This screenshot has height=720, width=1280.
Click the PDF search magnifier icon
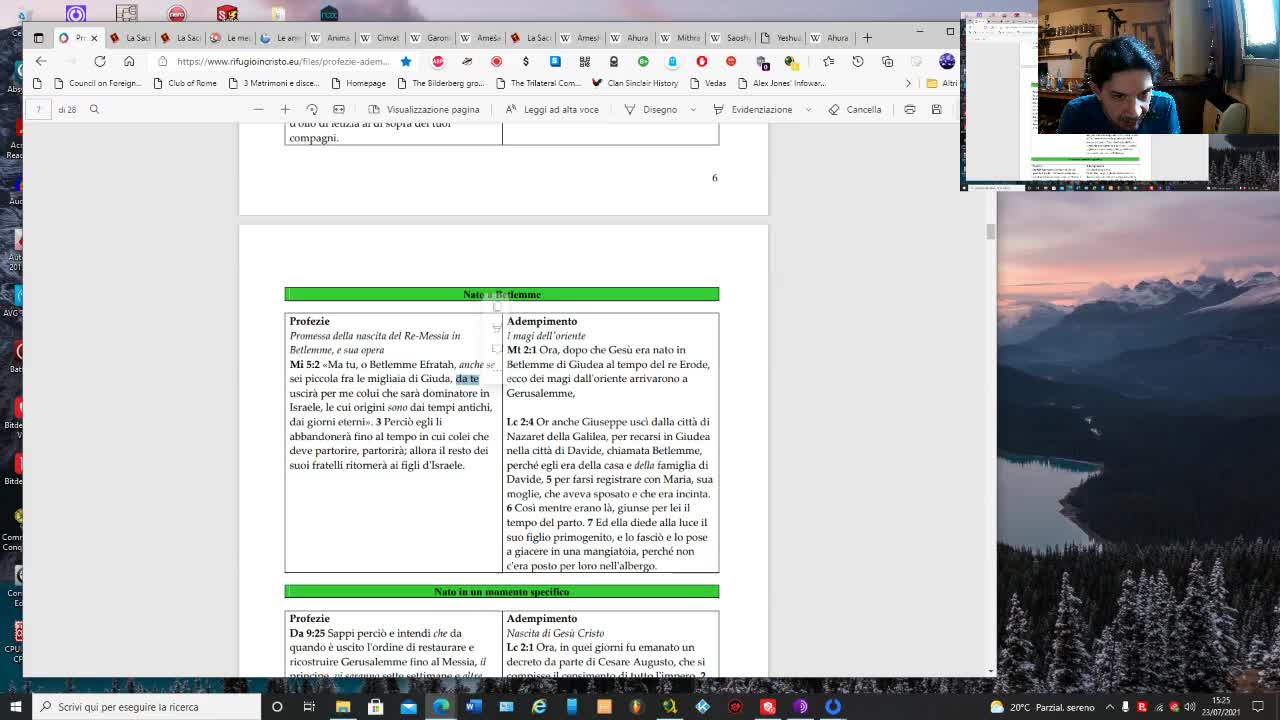pos(94,109)
